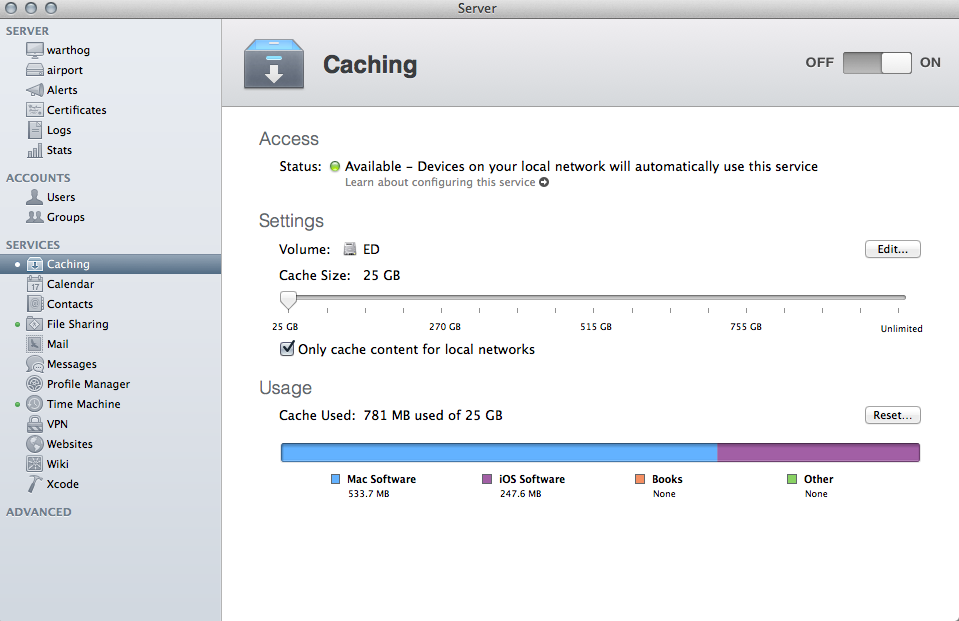This screenshot has width=959, height=621.
Task: Click the Profile Manager gear icon
Action: 34,384
